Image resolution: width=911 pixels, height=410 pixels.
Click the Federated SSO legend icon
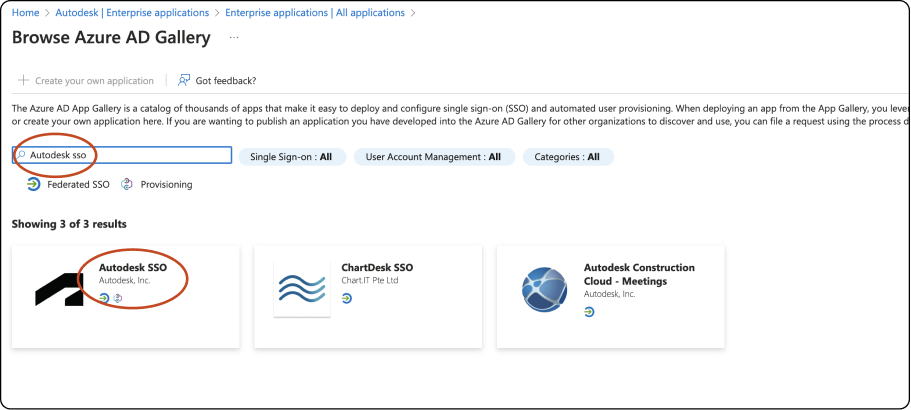(33, 184)
